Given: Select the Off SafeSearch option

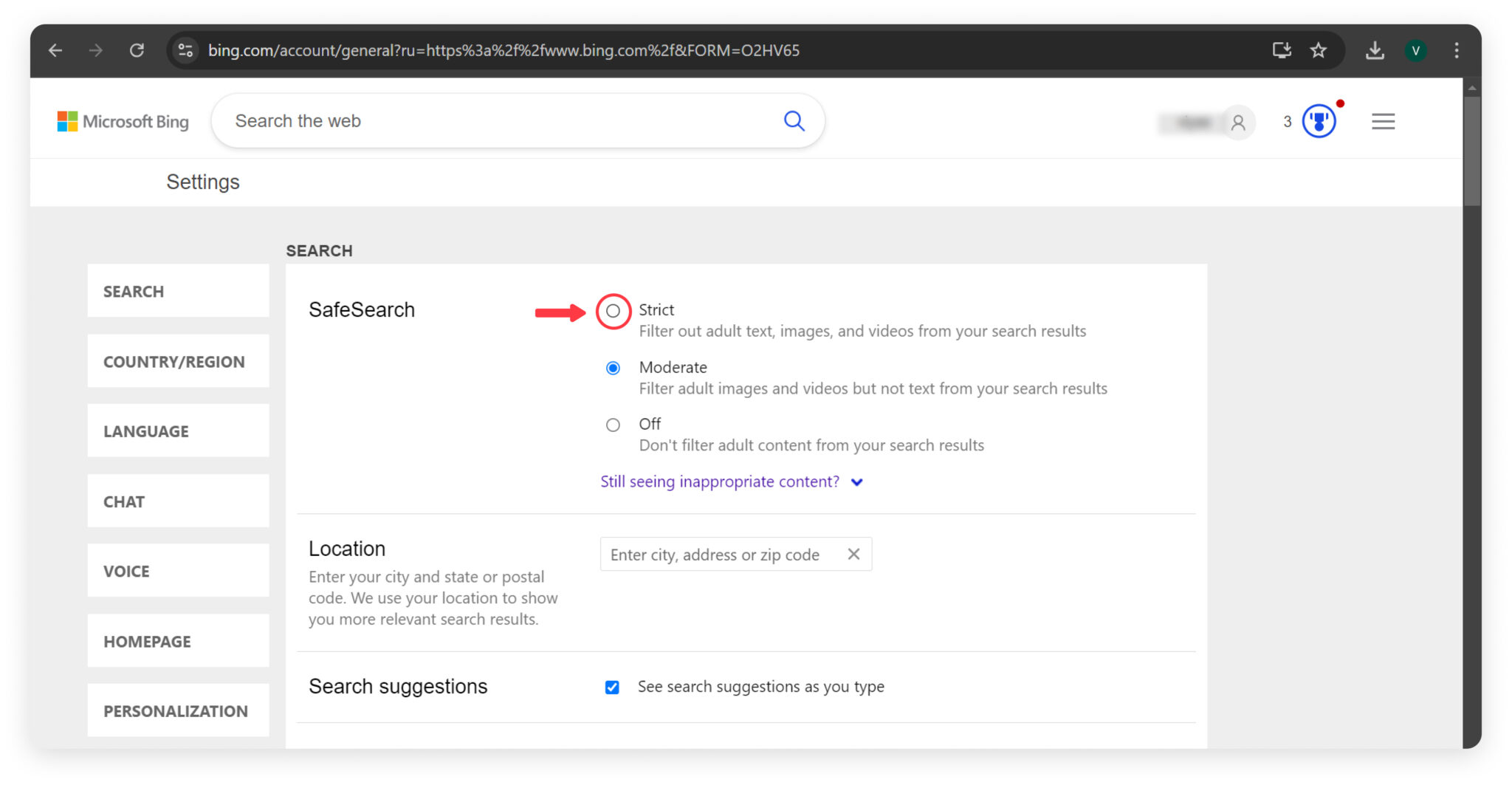Looking at the screenshot, I should (612, 425).
